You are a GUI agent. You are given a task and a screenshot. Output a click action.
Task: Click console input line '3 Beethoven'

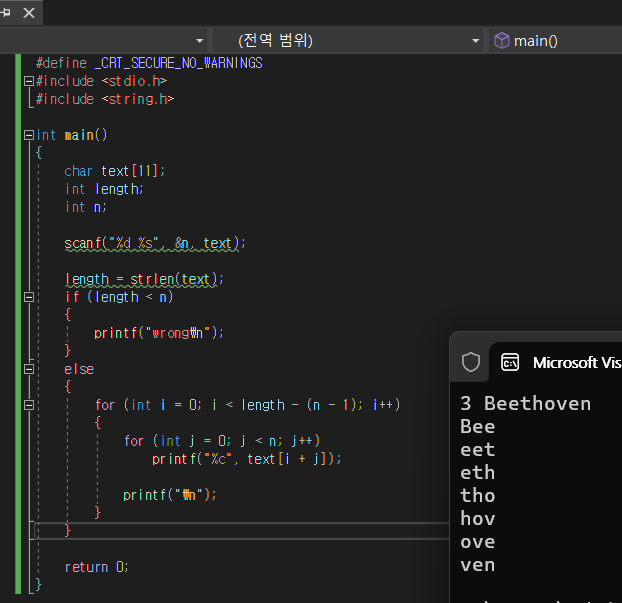526,403
